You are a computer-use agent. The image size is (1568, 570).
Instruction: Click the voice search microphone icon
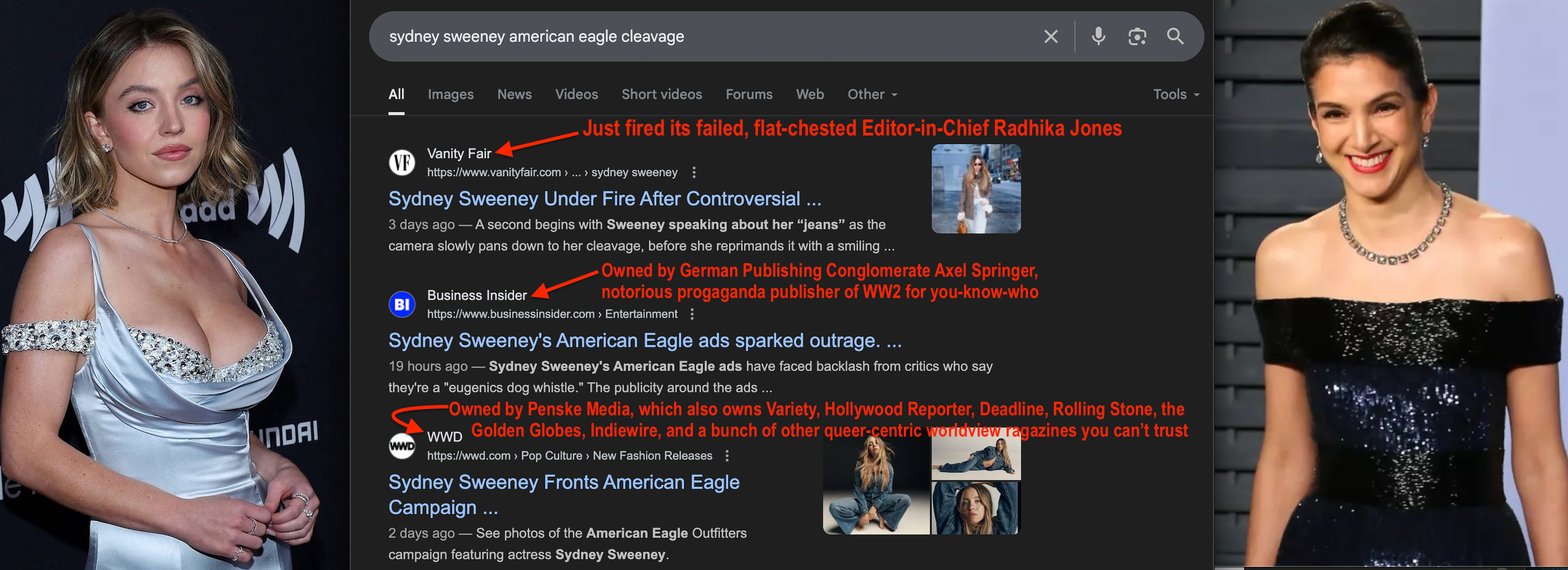tap(1098, 36)
